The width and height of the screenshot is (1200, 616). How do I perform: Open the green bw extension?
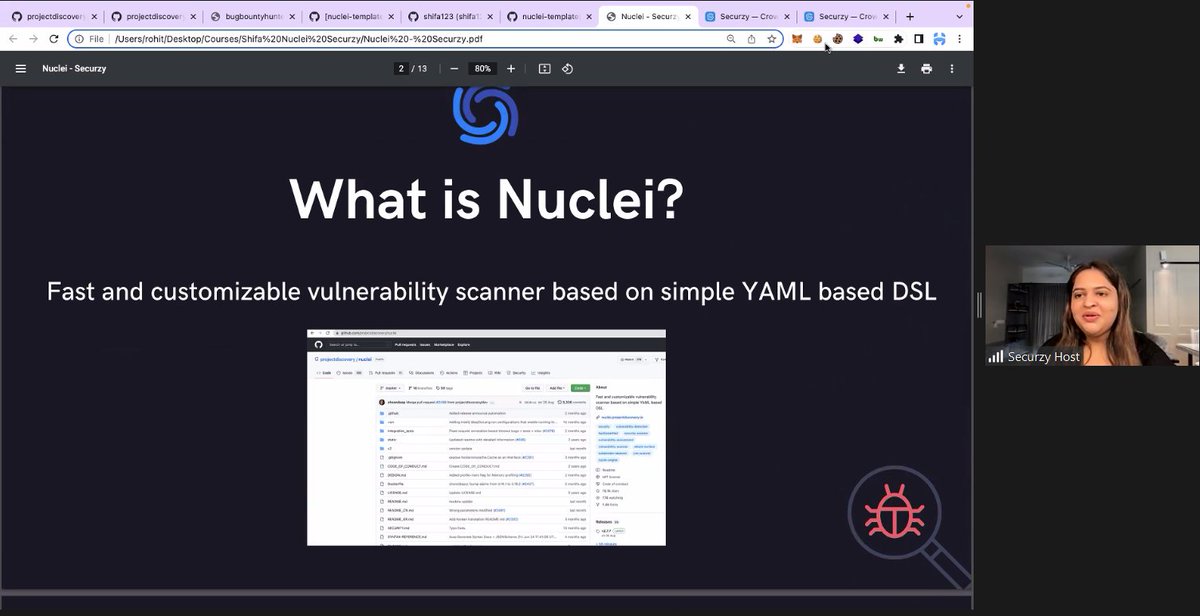pyautogui.click(x=878, y=39)
